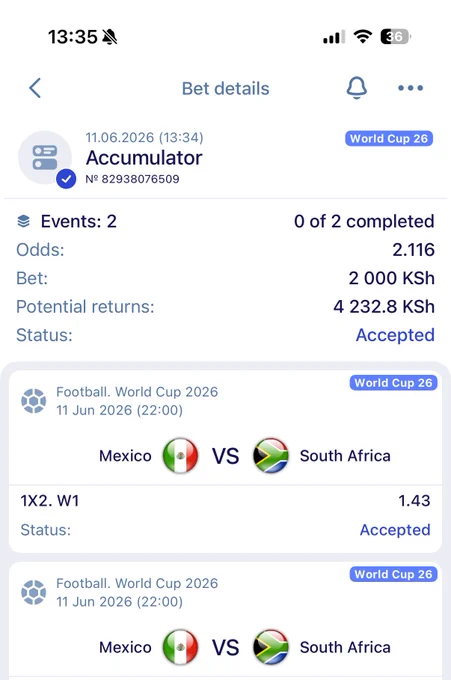Image resolution: width=451 pixels, height=680 pixels.
Task: Tap the Mexico flag in second match
Action: tap(180, 647)
